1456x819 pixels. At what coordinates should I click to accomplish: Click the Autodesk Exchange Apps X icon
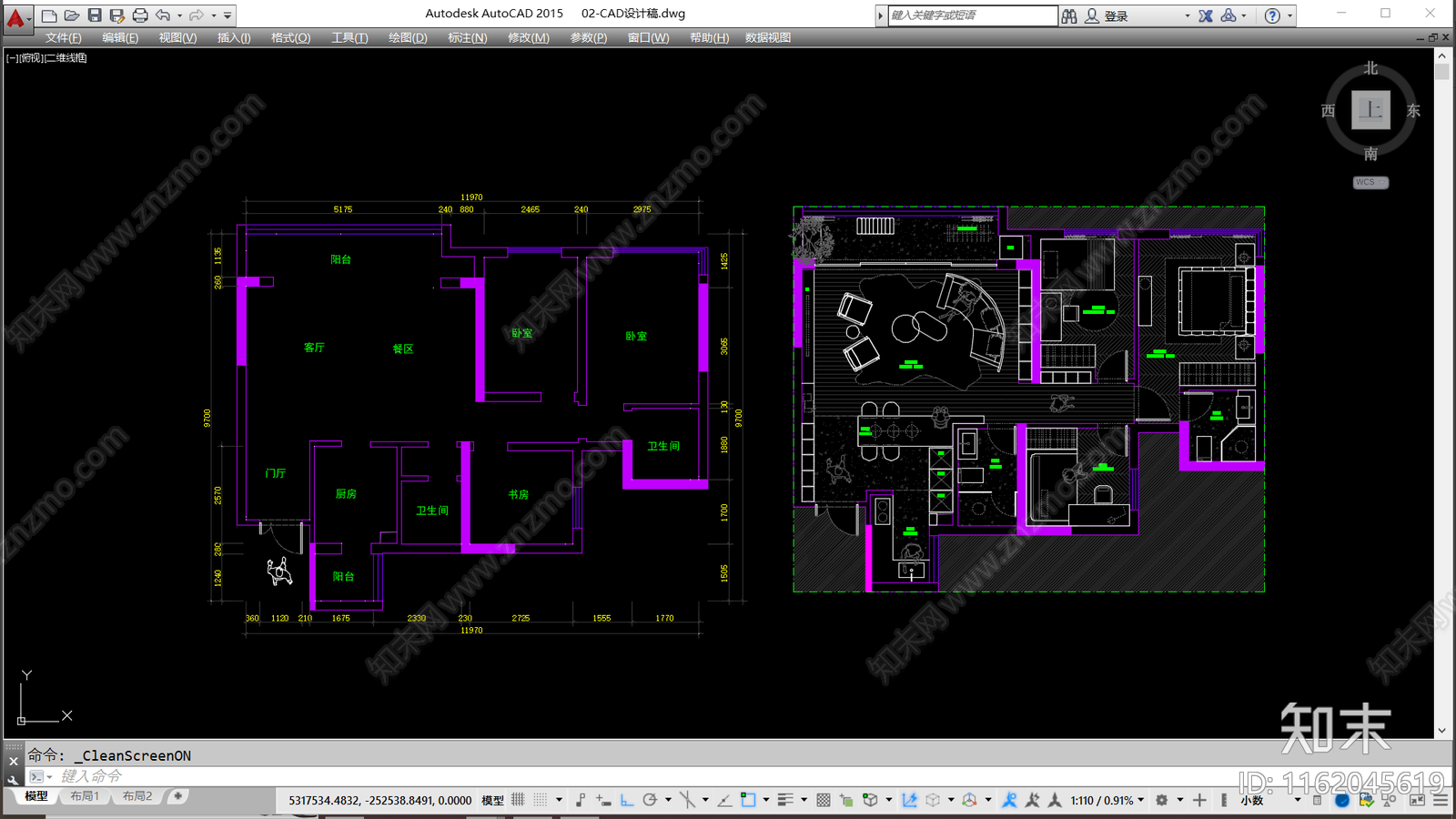tap(1206, 15)
